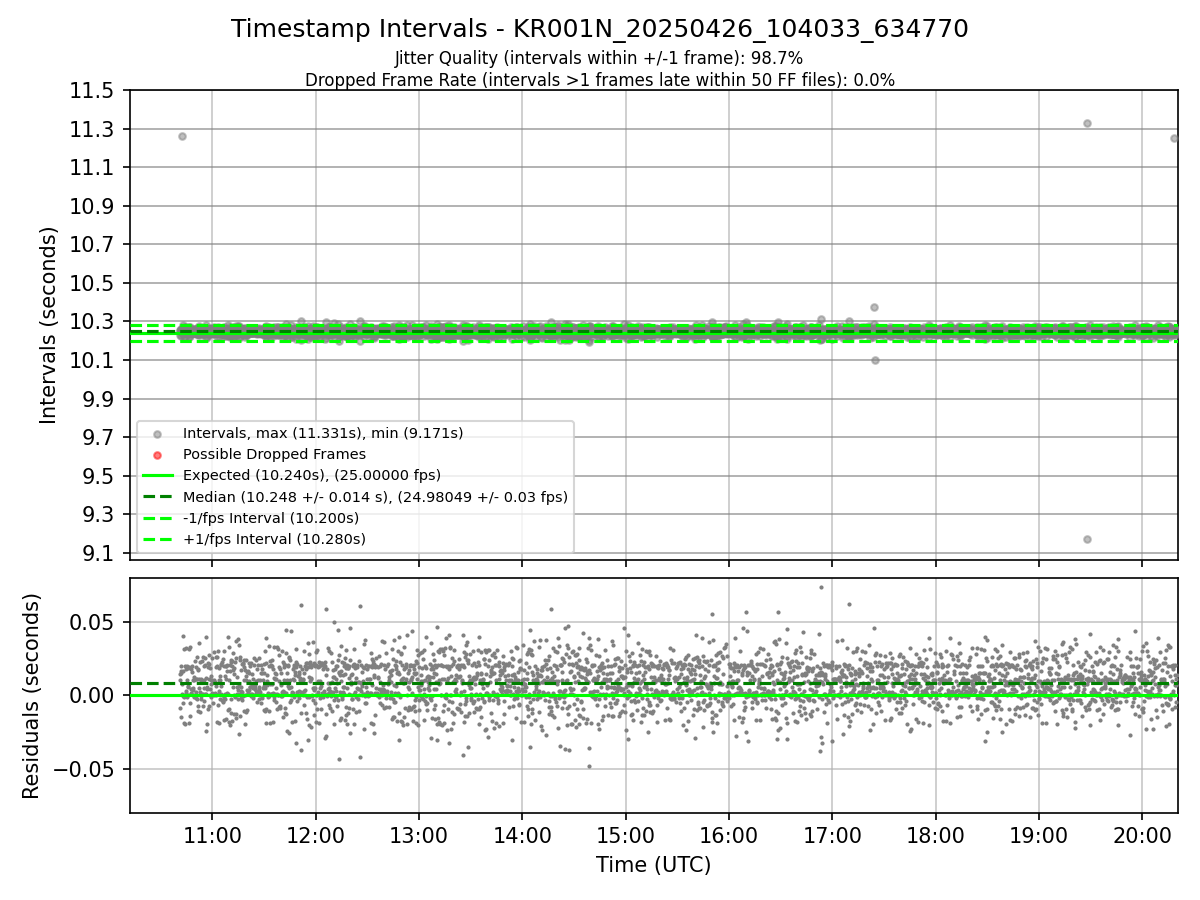Click the 14:00 time tick label
This screenshot has width=1200, height=900.
[x=522, y=836]
